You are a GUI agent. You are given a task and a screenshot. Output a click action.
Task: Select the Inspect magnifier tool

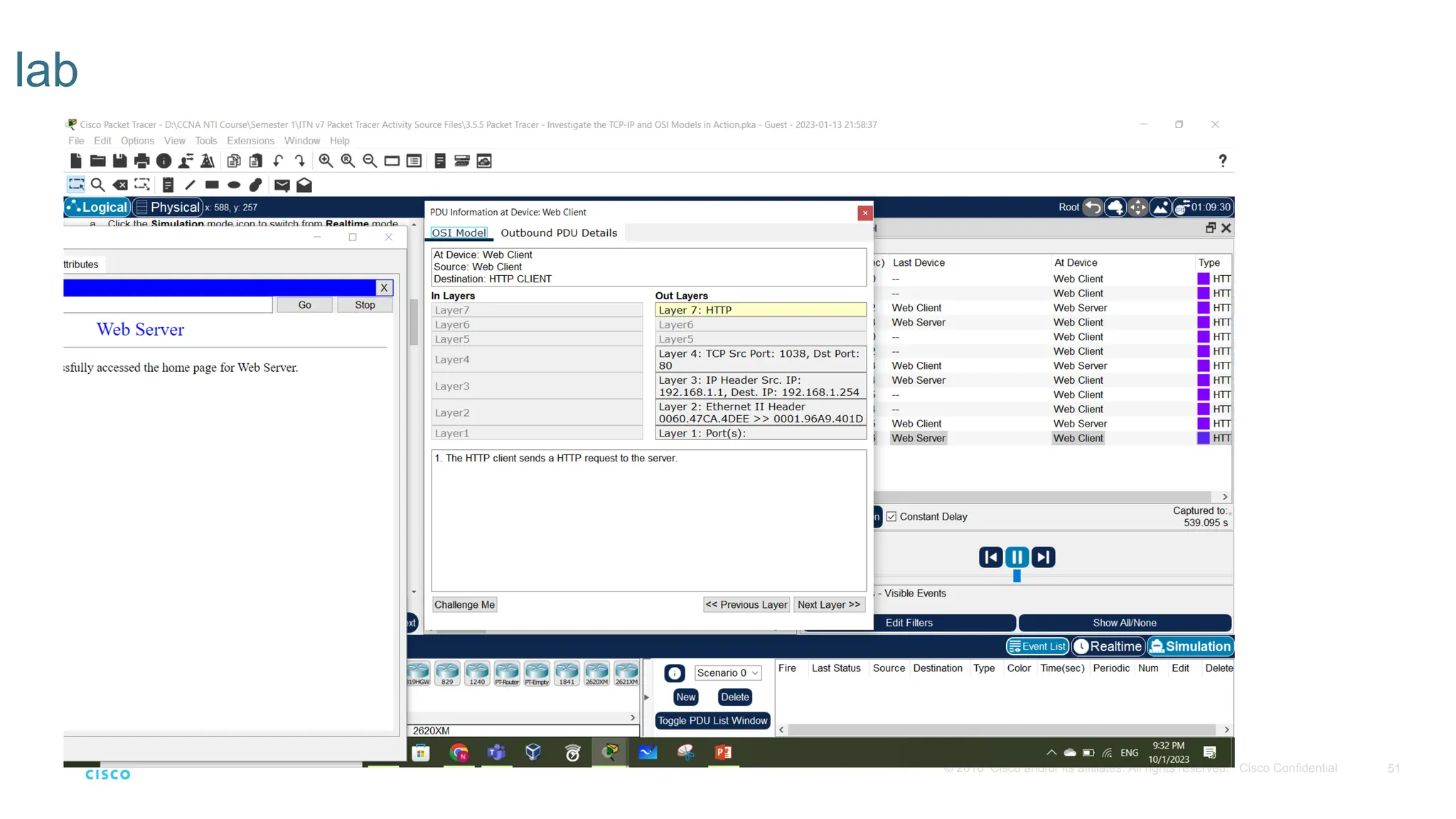click(98, 186)
